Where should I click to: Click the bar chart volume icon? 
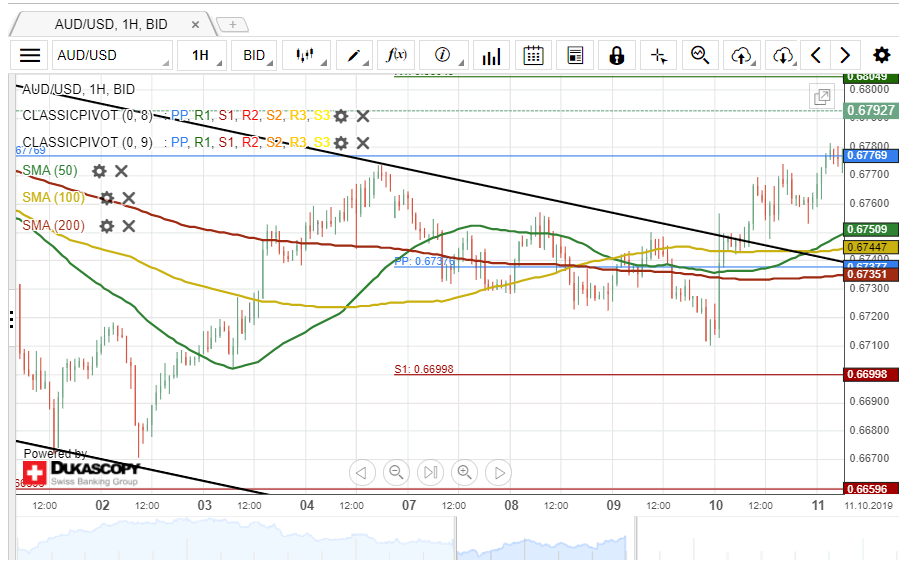coord(491,56)
